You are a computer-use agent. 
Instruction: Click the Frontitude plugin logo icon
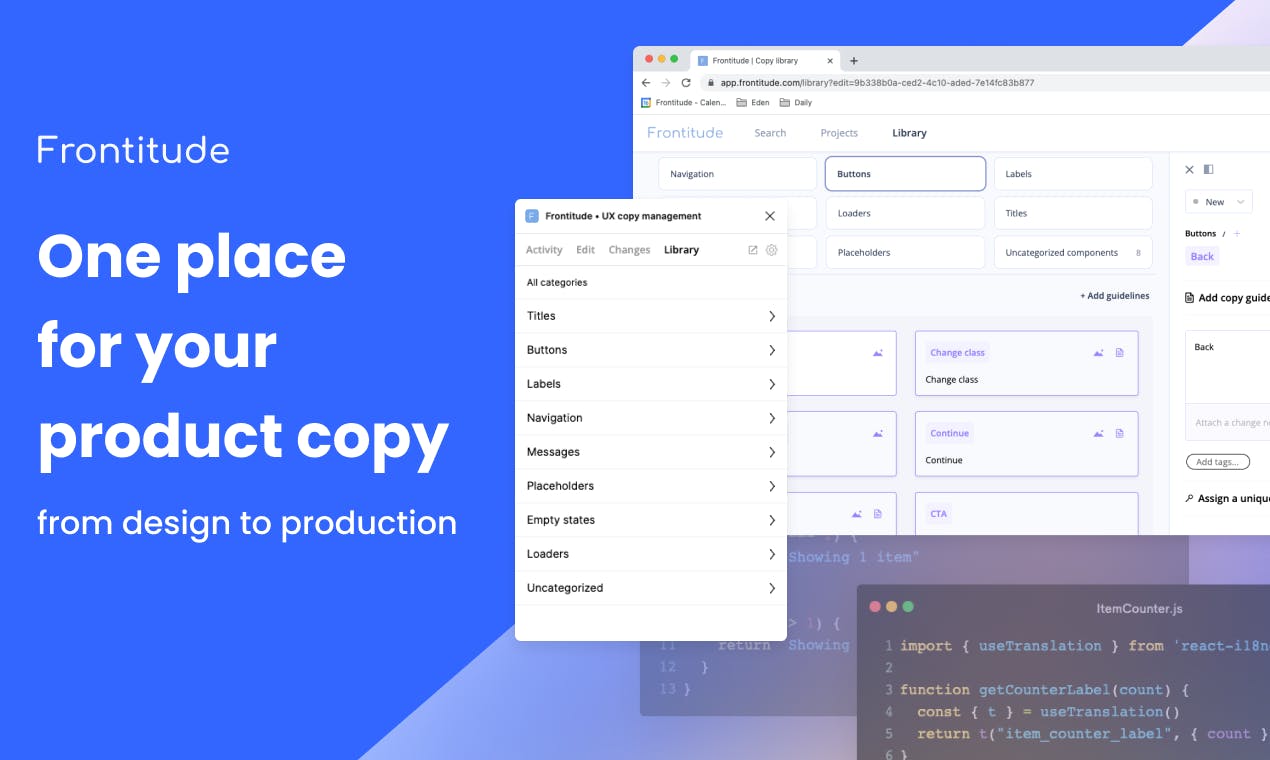532,216
